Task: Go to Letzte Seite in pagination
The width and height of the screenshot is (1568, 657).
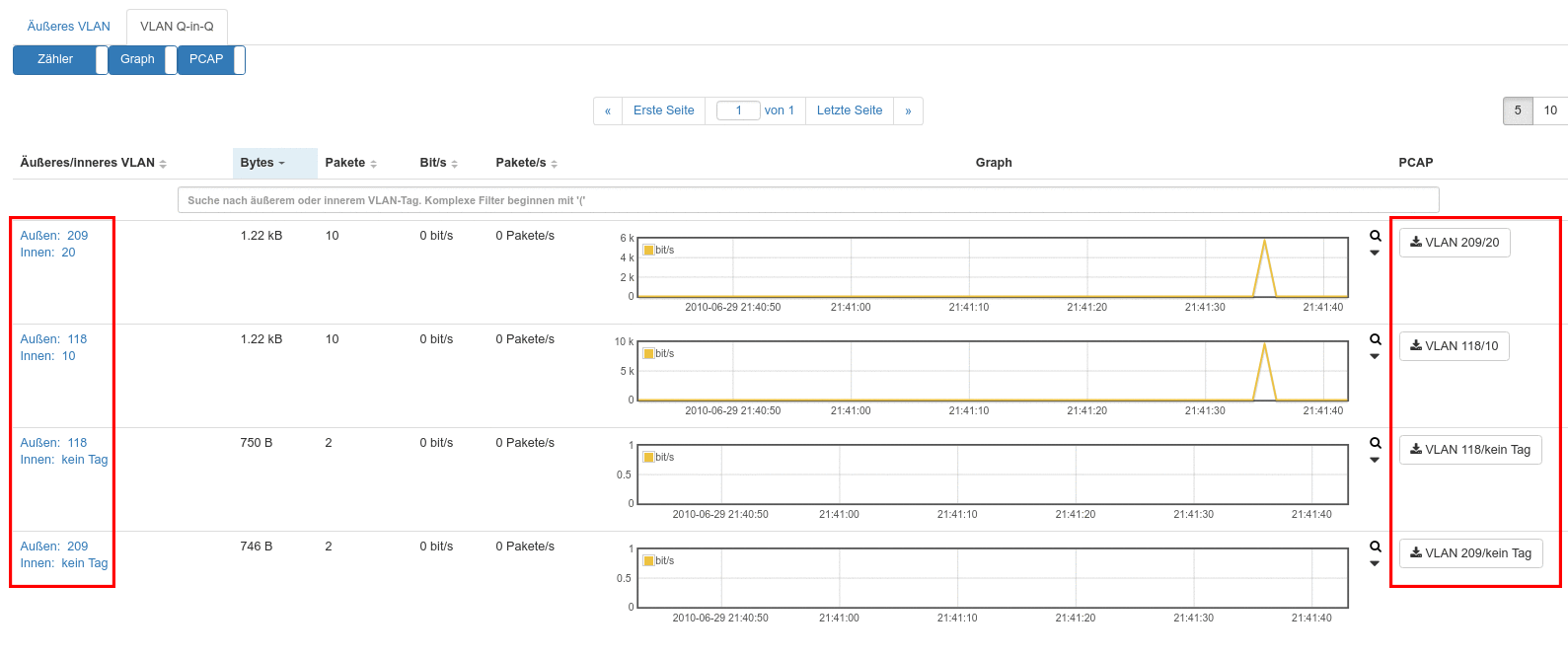Action: pyautogui.click(x=849, y=110)
